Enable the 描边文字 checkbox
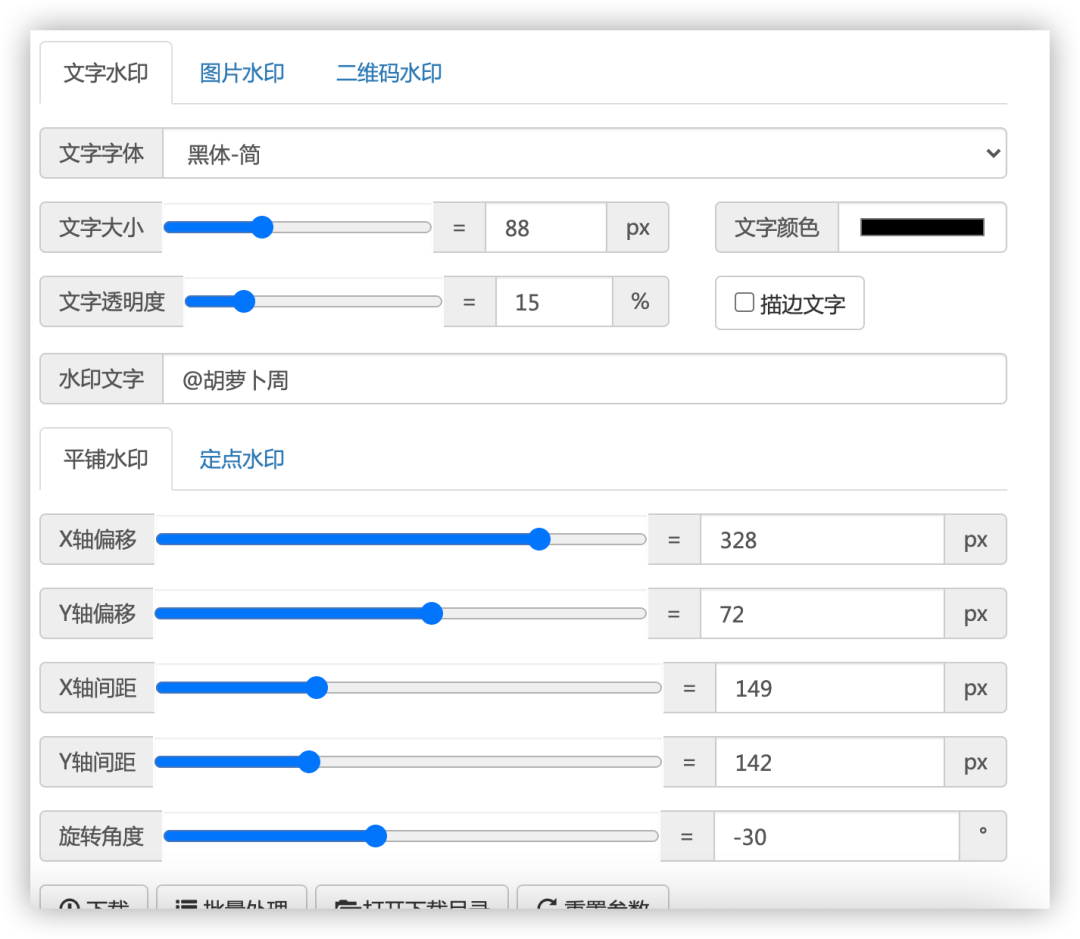The width and height of the screenshot is (1080, 939). pyautogui.click(x=744, y=302)
